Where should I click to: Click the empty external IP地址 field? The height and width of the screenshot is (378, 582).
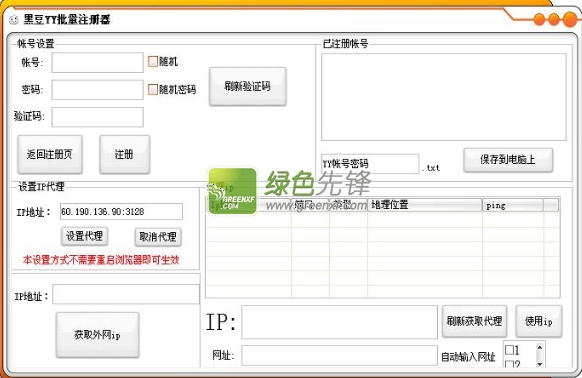(126, 294)
